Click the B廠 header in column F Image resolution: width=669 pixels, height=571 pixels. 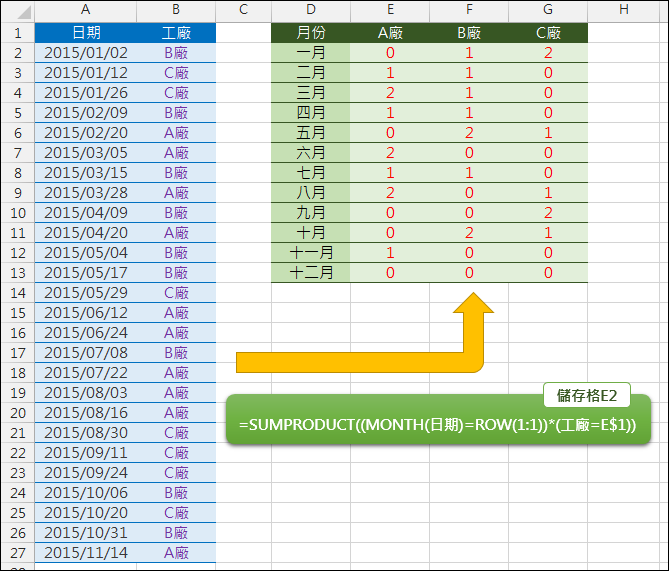[469, 33]
